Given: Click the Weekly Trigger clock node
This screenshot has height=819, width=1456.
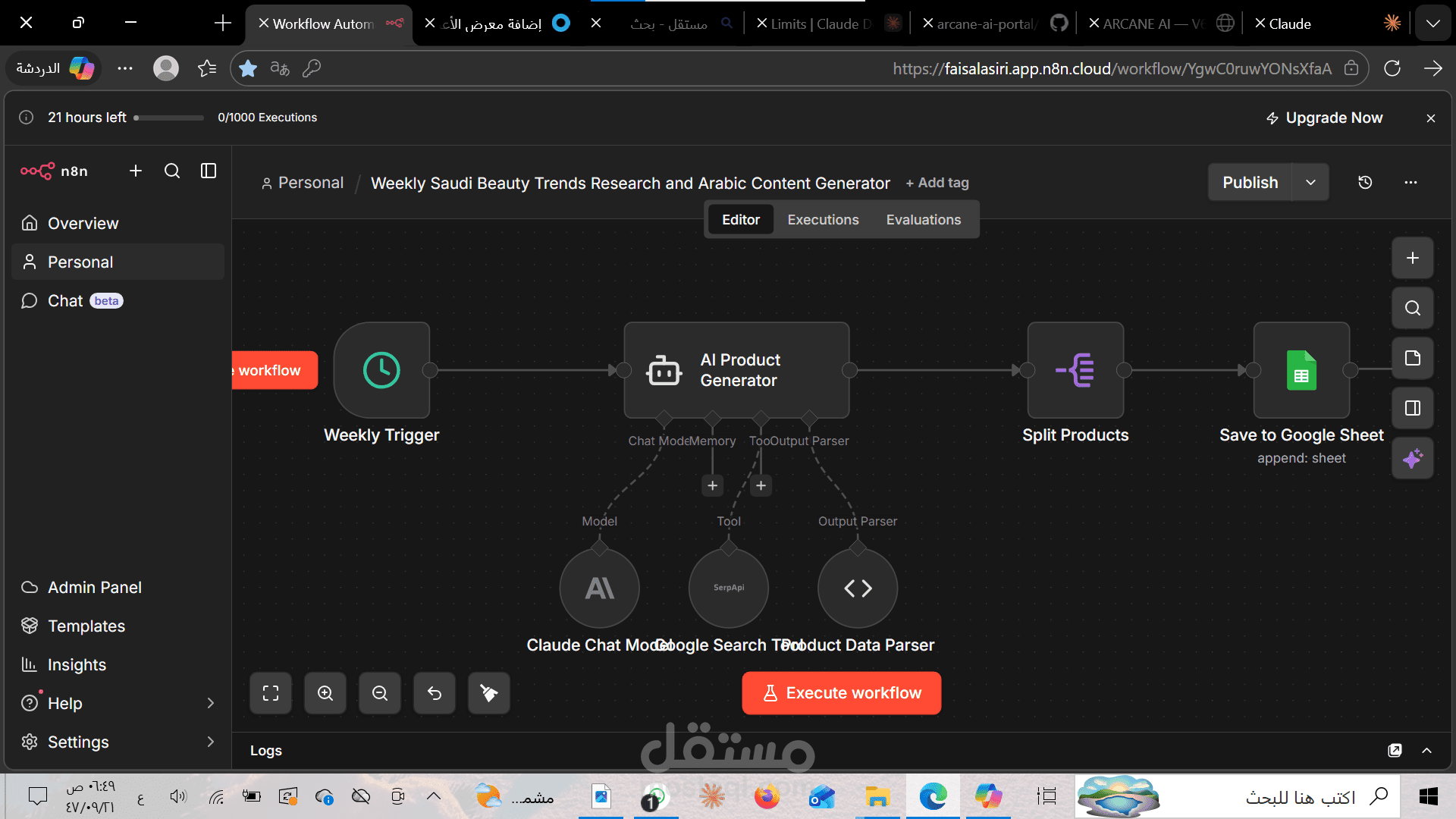Looking at the screenshot, I should [381, 370].
